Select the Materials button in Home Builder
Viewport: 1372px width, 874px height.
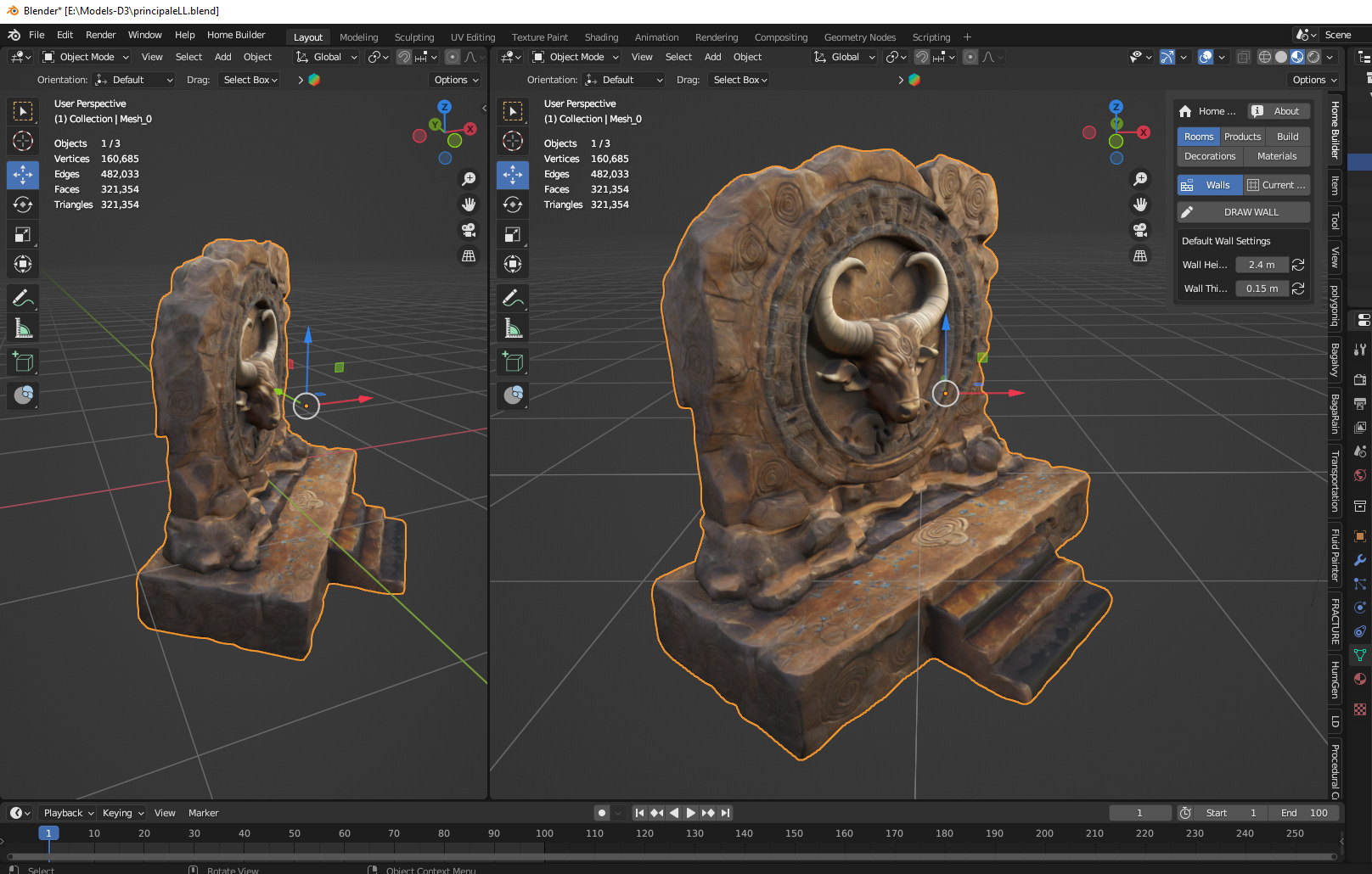pos(1277,156)
